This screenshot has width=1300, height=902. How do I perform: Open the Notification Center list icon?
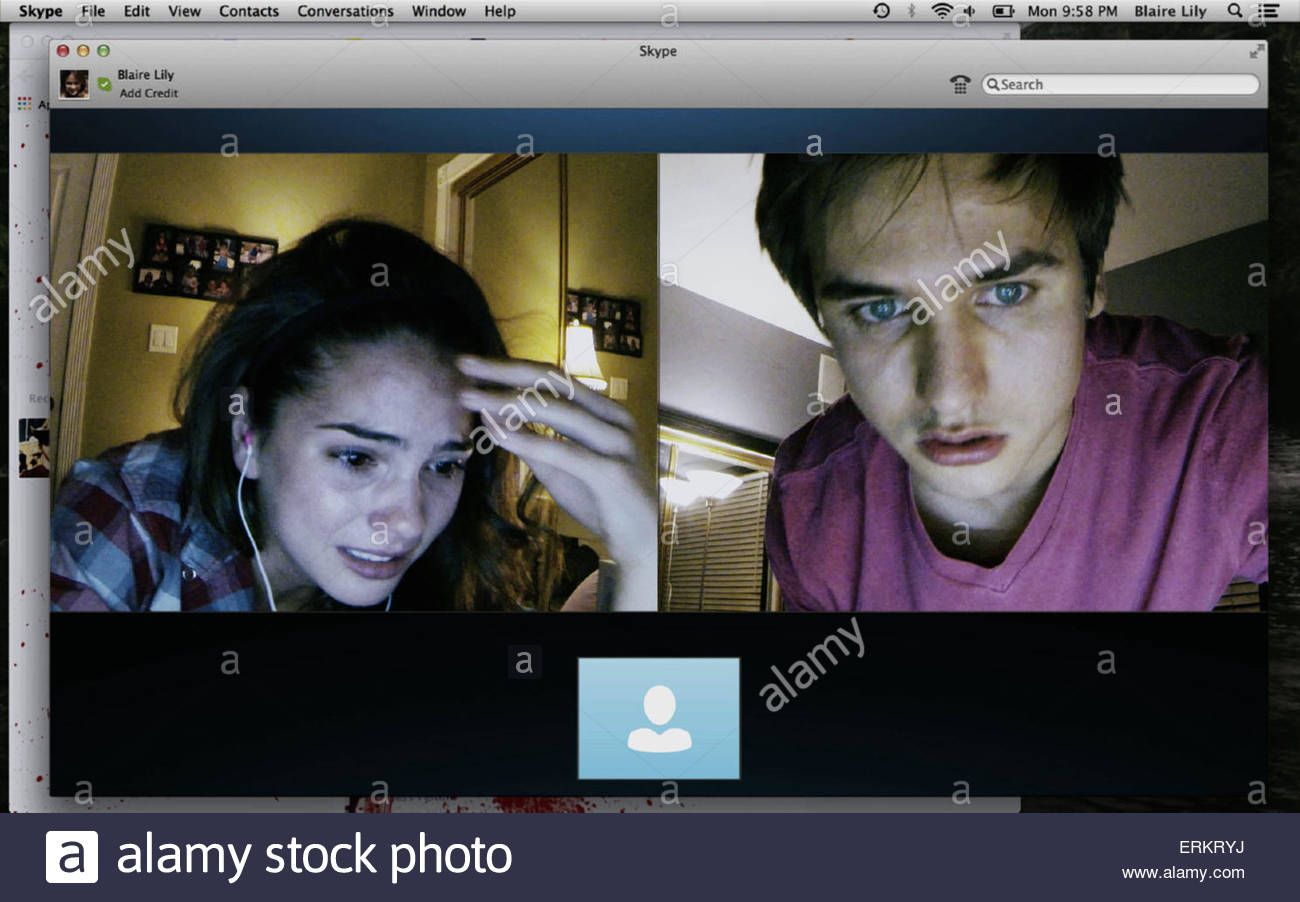tap(1269, 11)
